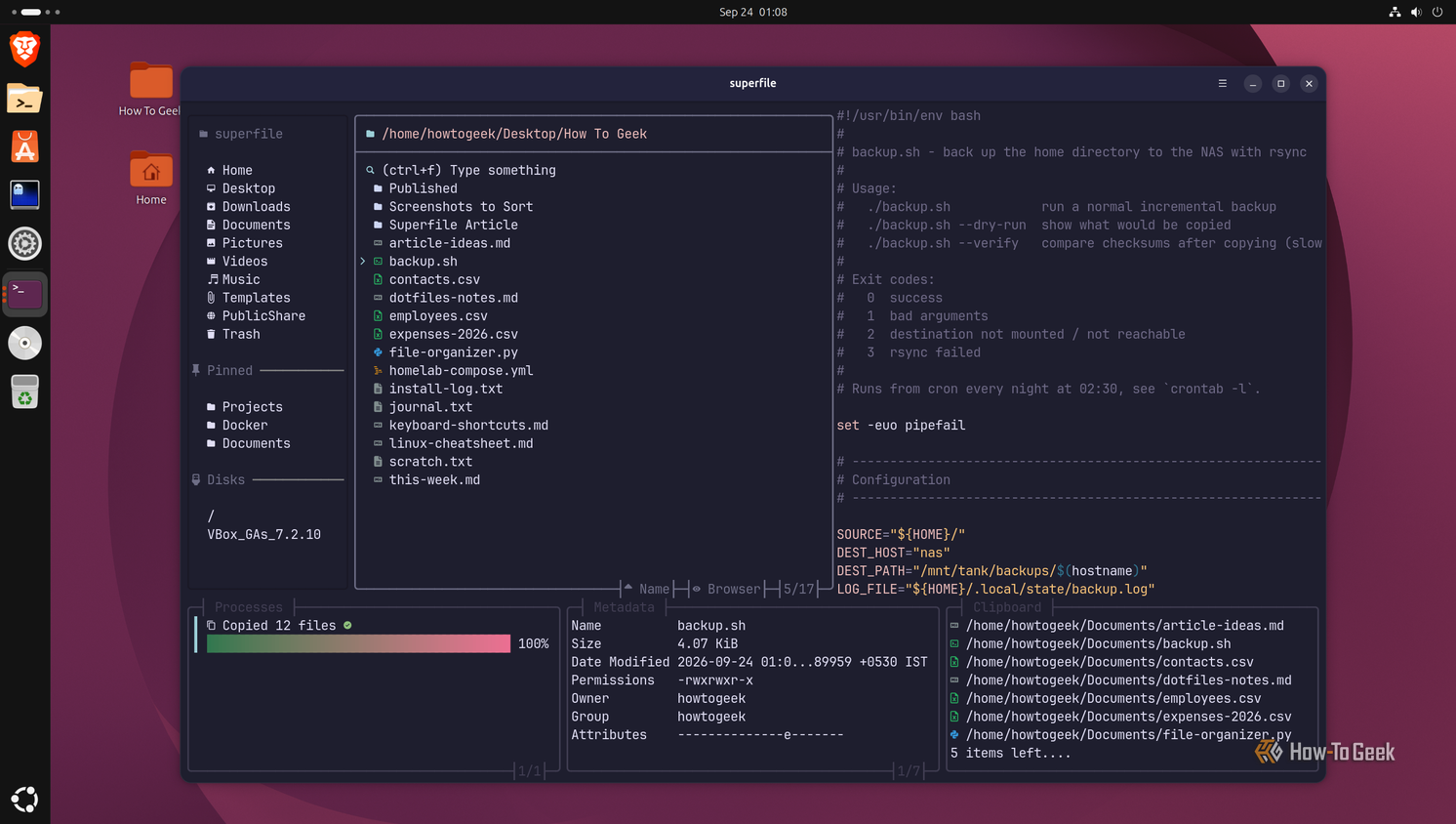The image size is (1456, 824).
Task: Click the Metadata panel title
Action: pyautogui.click(x=624, y=607)
